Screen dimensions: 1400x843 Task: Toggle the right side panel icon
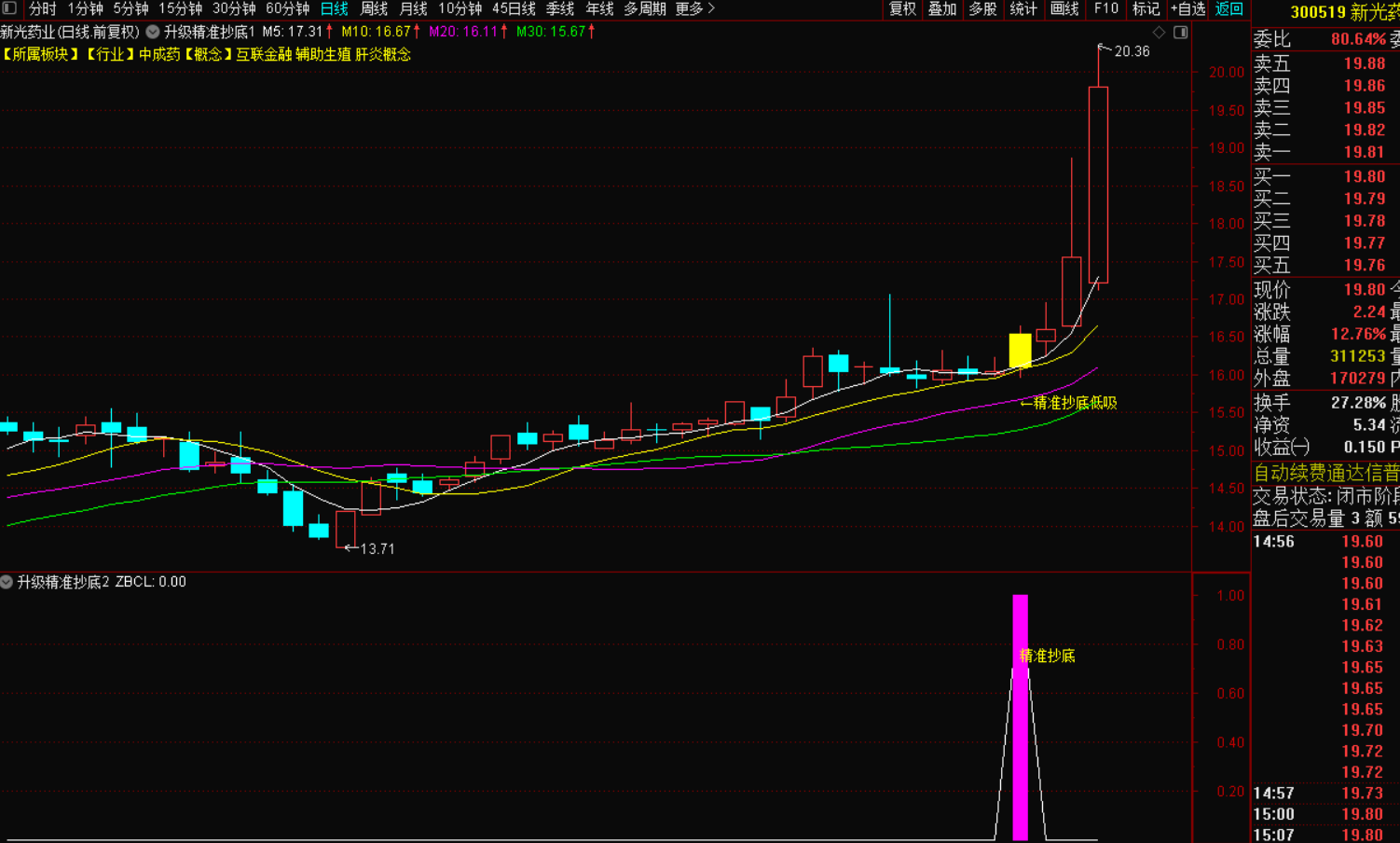pyautogui.click(x=1180, y=32)
